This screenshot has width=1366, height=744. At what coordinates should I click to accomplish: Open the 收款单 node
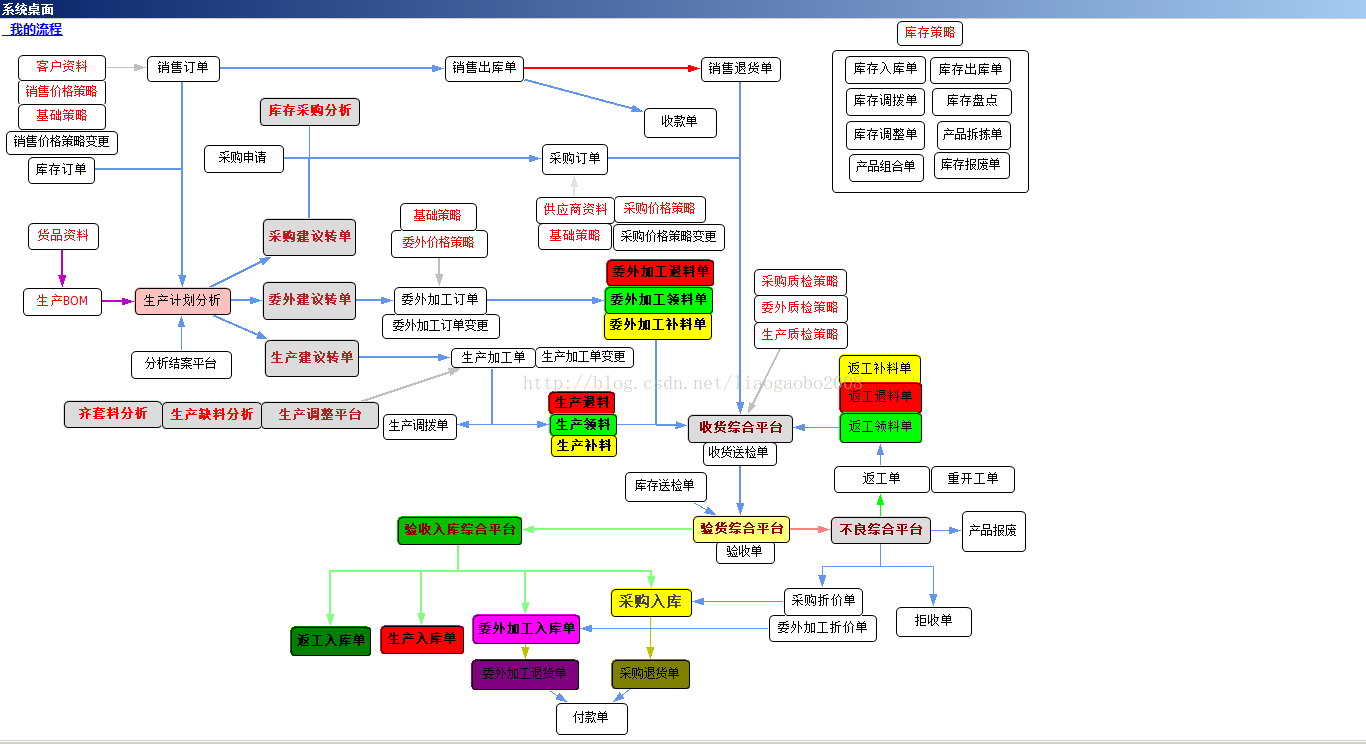pyautogui.click(x=680, y=122)
